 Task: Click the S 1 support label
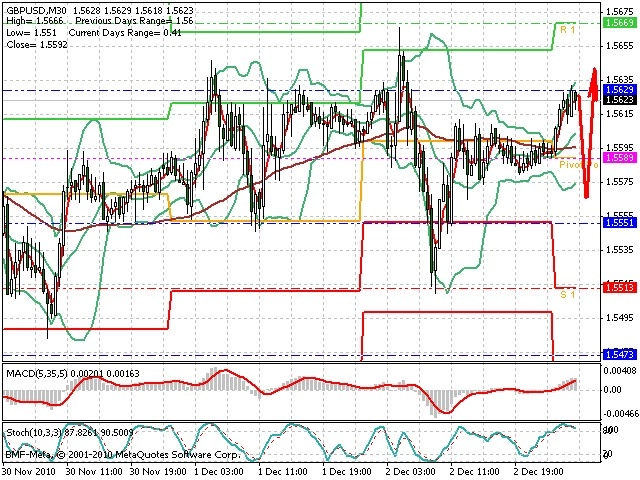(567, 294)
